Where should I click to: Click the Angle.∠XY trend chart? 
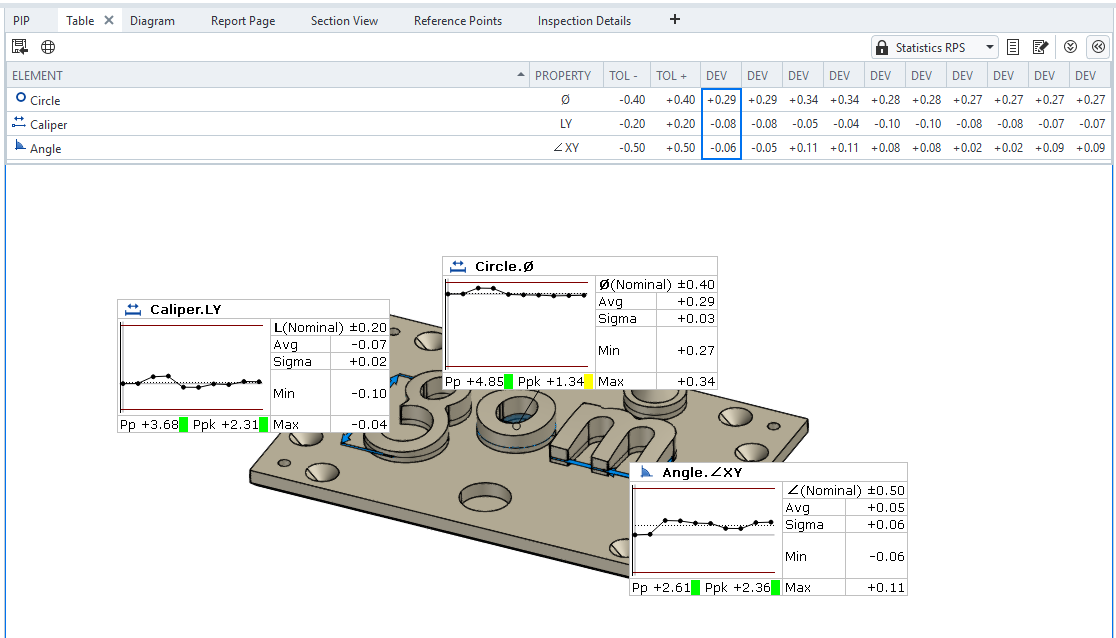tap(704, 529)
